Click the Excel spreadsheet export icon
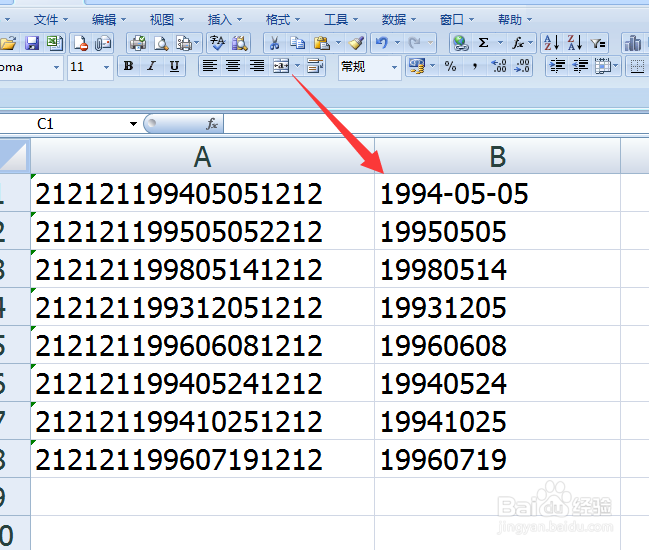This screenshot has height=550, width=649. pos(54,43)
